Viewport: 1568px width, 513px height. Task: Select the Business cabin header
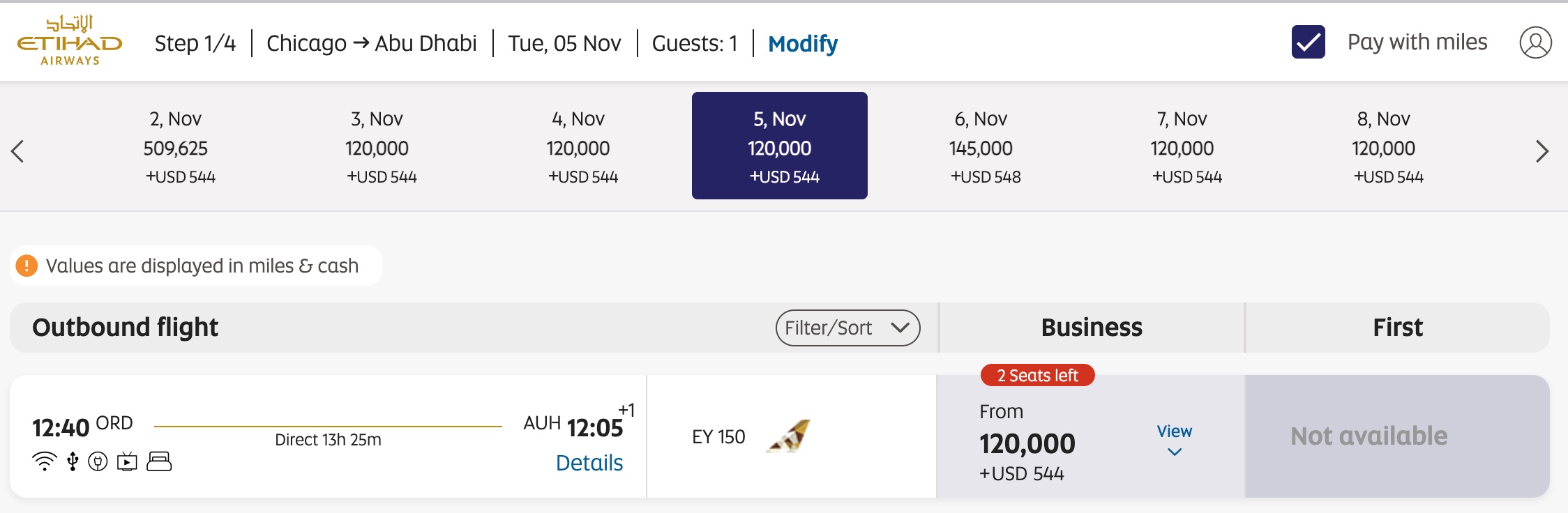pyautogui.click(x=1091, y=327)
